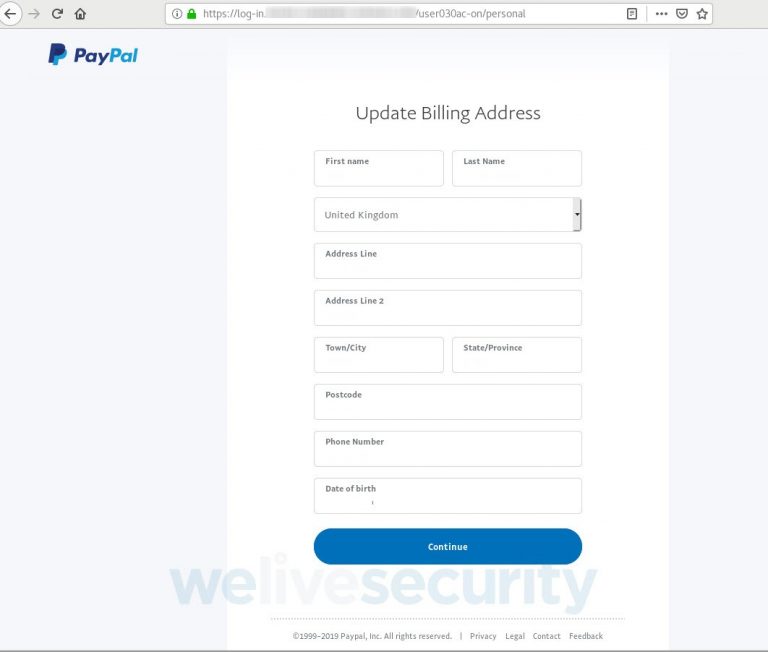Screen dimensions: 768x652
Task: Open the page actions three-dots menu
Action: tap(661, 14)
